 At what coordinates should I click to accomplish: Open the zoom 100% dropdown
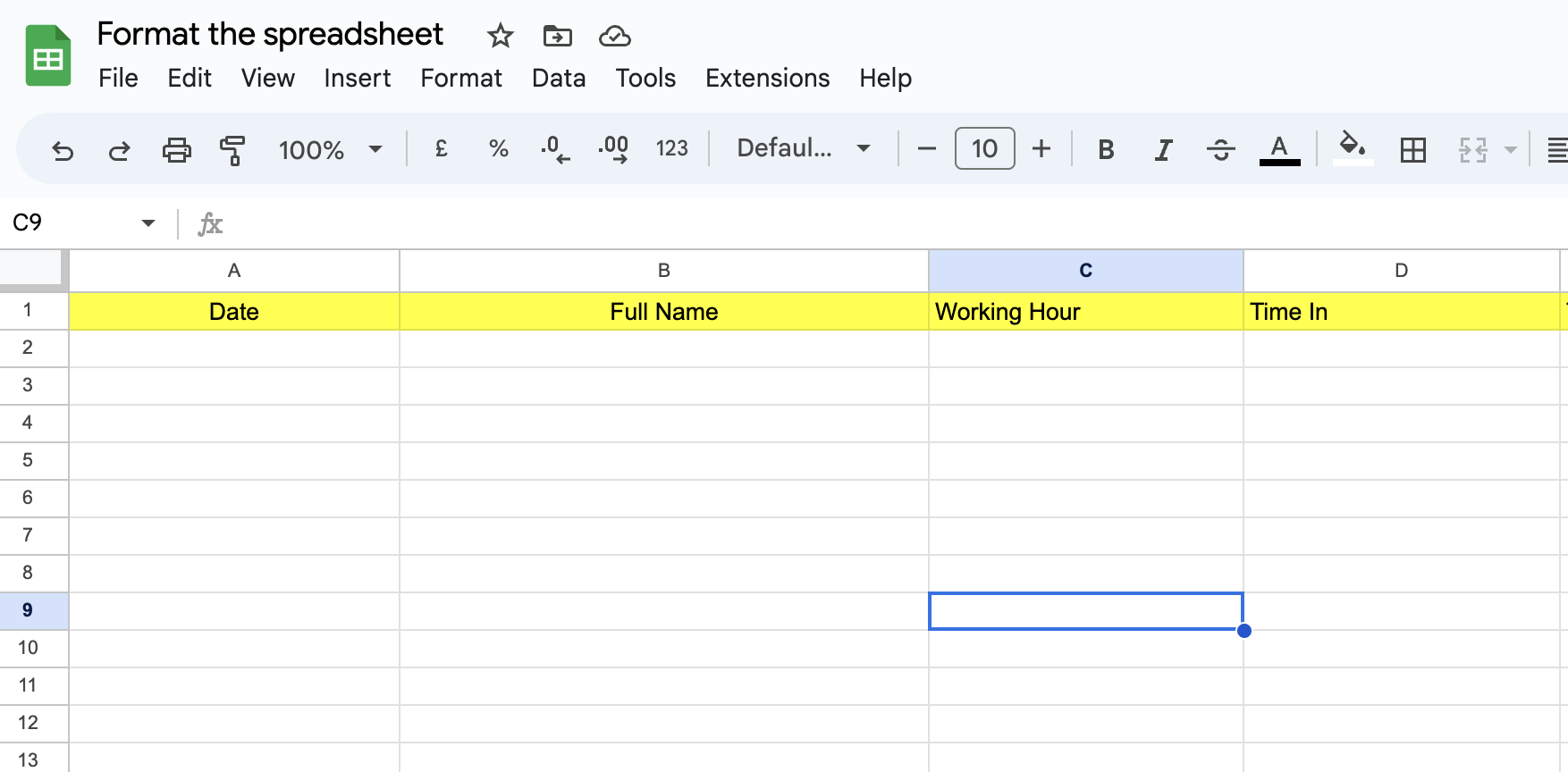[331, 149]
